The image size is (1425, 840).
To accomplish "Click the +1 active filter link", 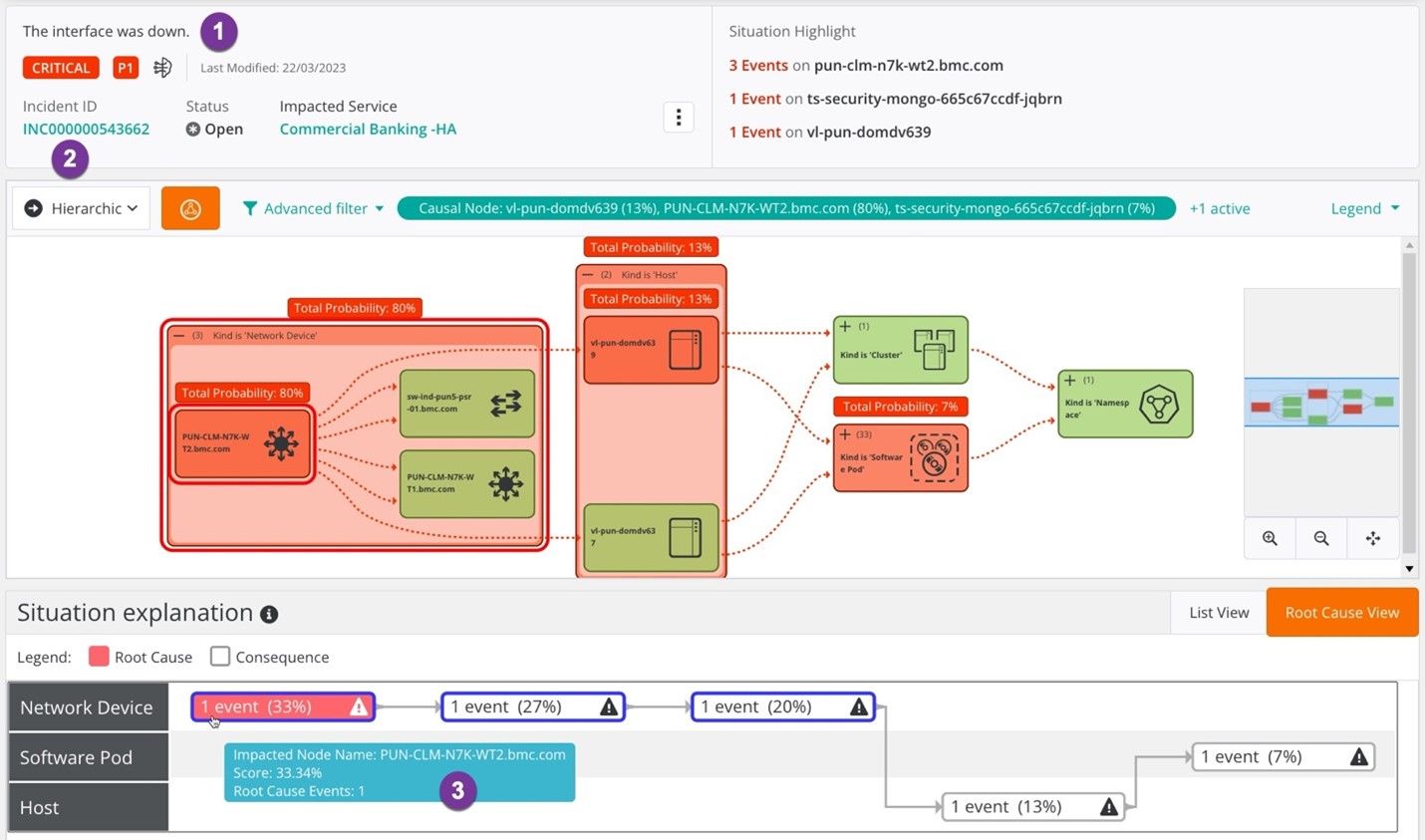I will click(x=1220, y=208).
